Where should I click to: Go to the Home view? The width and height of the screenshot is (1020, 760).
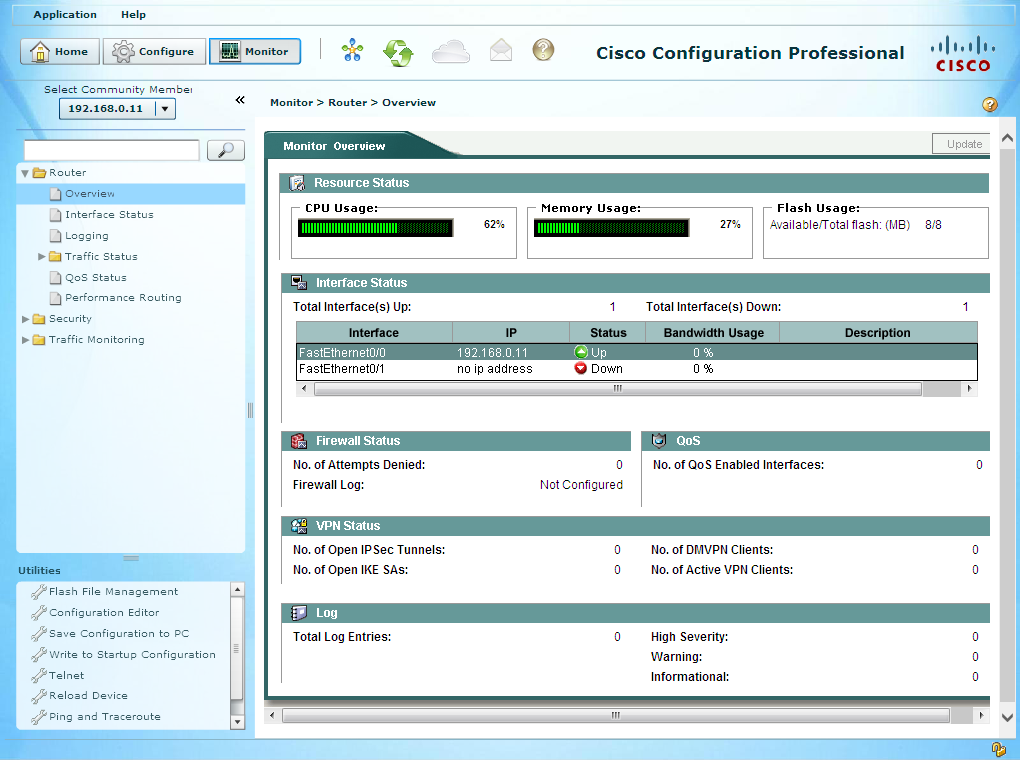point(60,51)
